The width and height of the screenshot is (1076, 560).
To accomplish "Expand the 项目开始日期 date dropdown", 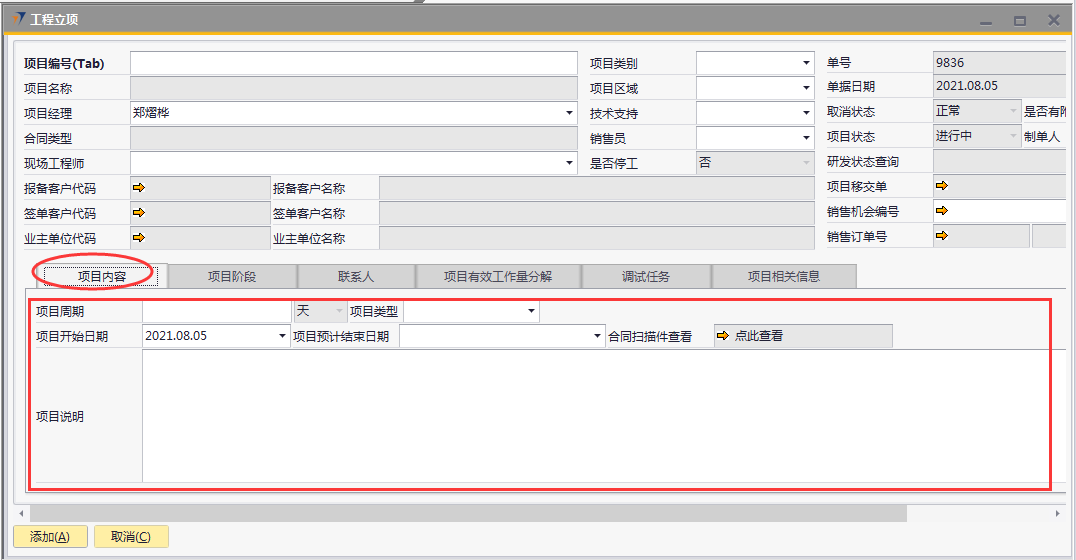I will [282, 336].
